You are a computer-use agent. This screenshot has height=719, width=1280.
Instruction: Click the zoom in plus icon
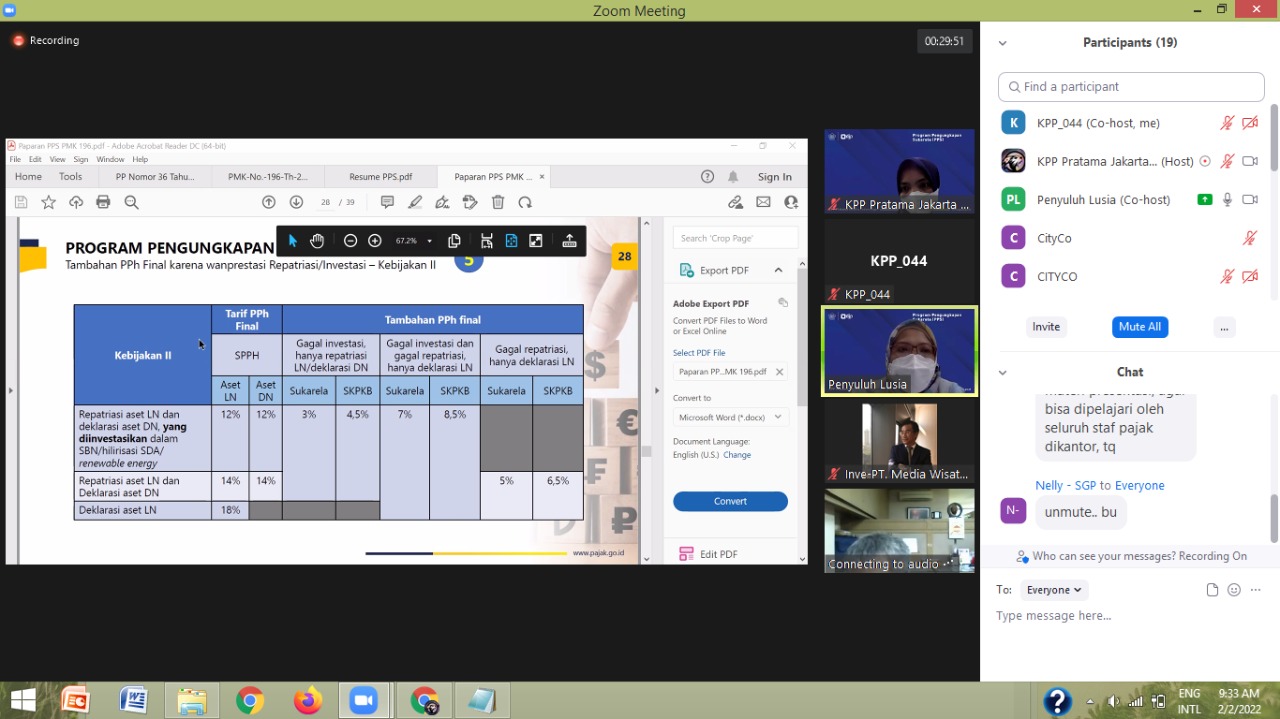click(x=375, y=241)
